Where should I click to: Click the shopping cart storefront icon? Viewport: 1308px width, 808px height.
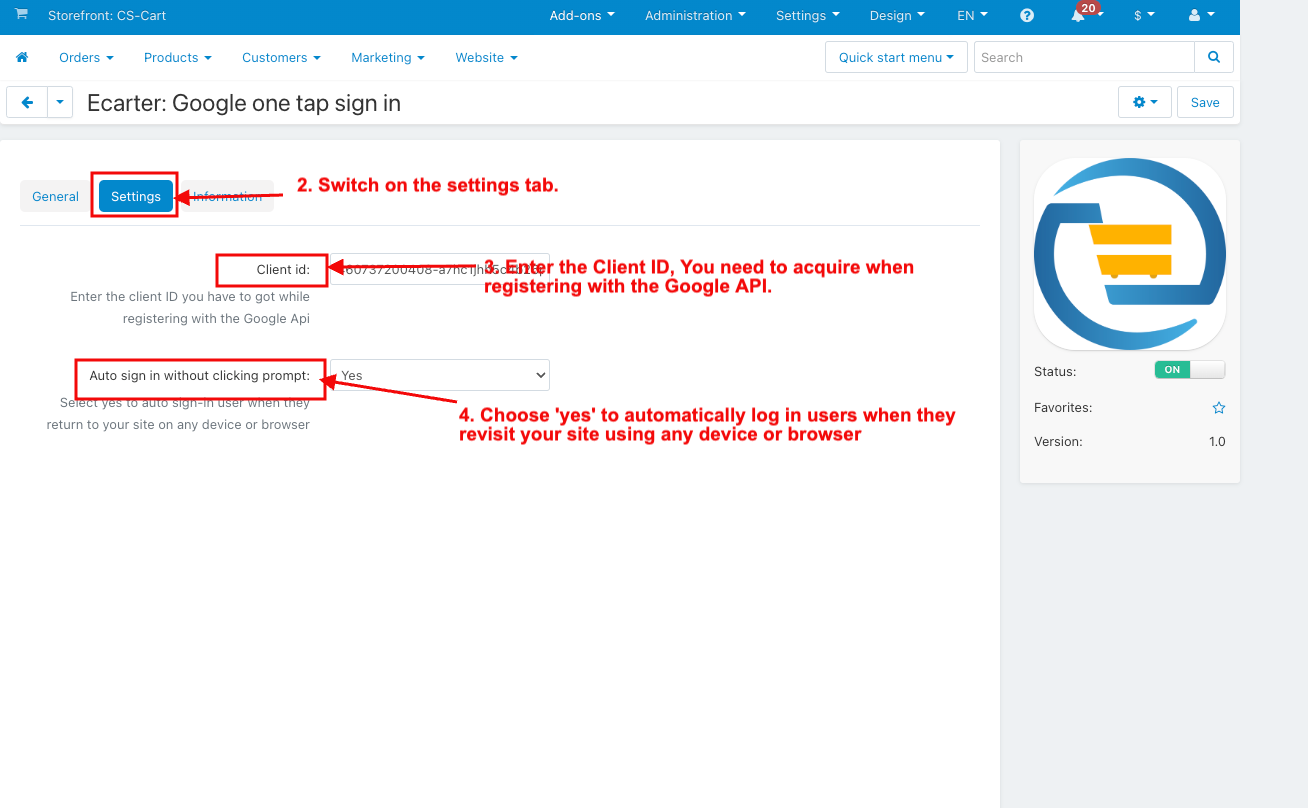(x=21, y=14)
